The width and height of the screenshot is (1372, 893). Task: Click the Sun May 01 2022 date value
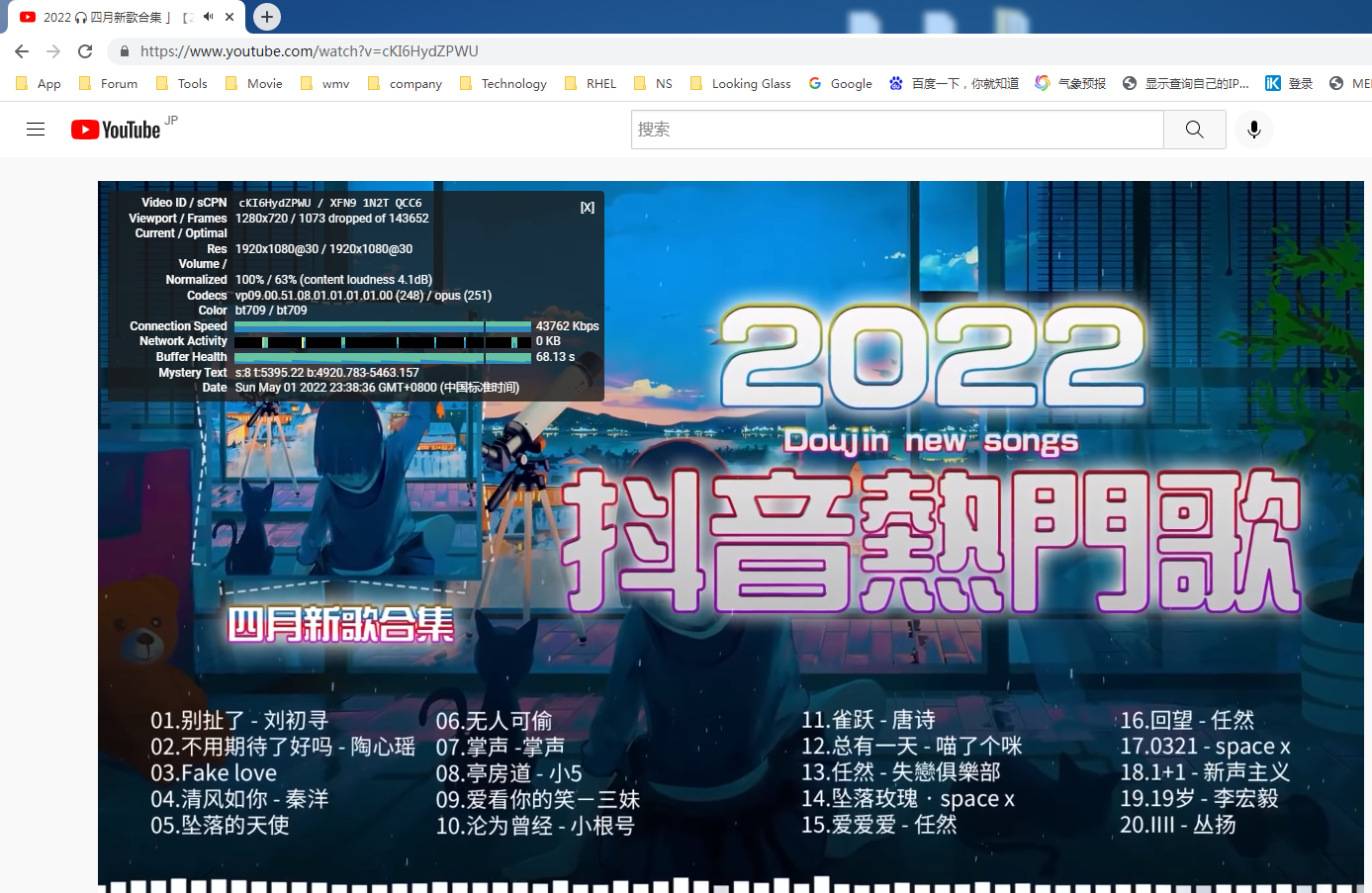click(x=377, y=388)
